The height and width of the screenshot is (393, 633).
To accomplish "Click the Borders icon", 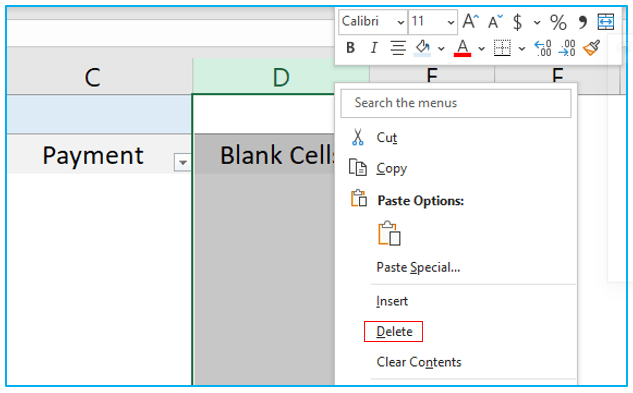I will [502, 48].
